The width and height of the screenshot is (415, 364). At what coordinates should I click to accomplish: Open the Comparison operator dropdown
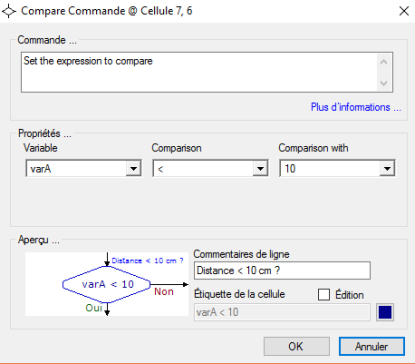[x=260, y=169]
